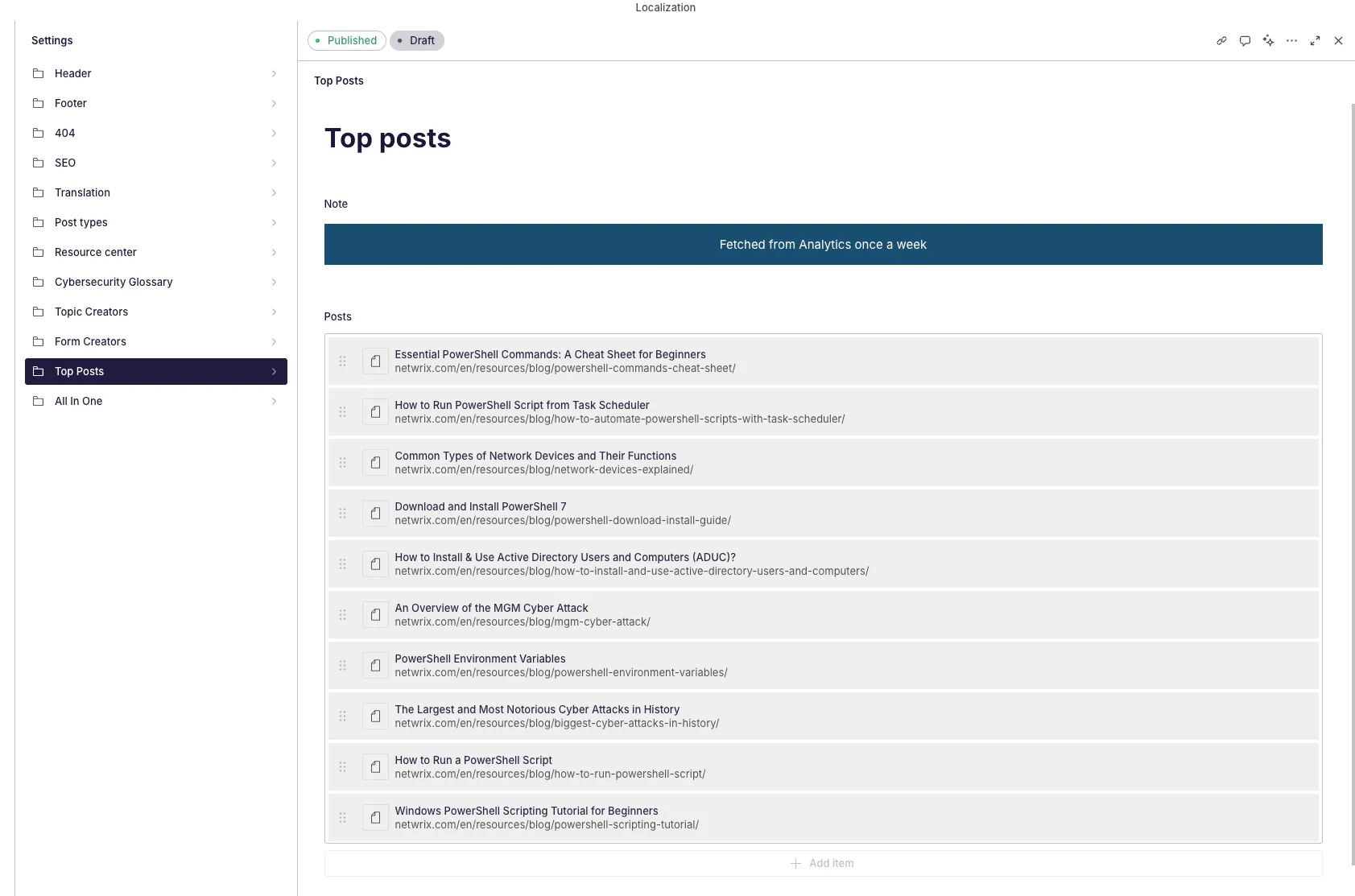Click document icon of How to Run a PowerShell Script
The image size is (1355, 896).
[x=375, y=767]
